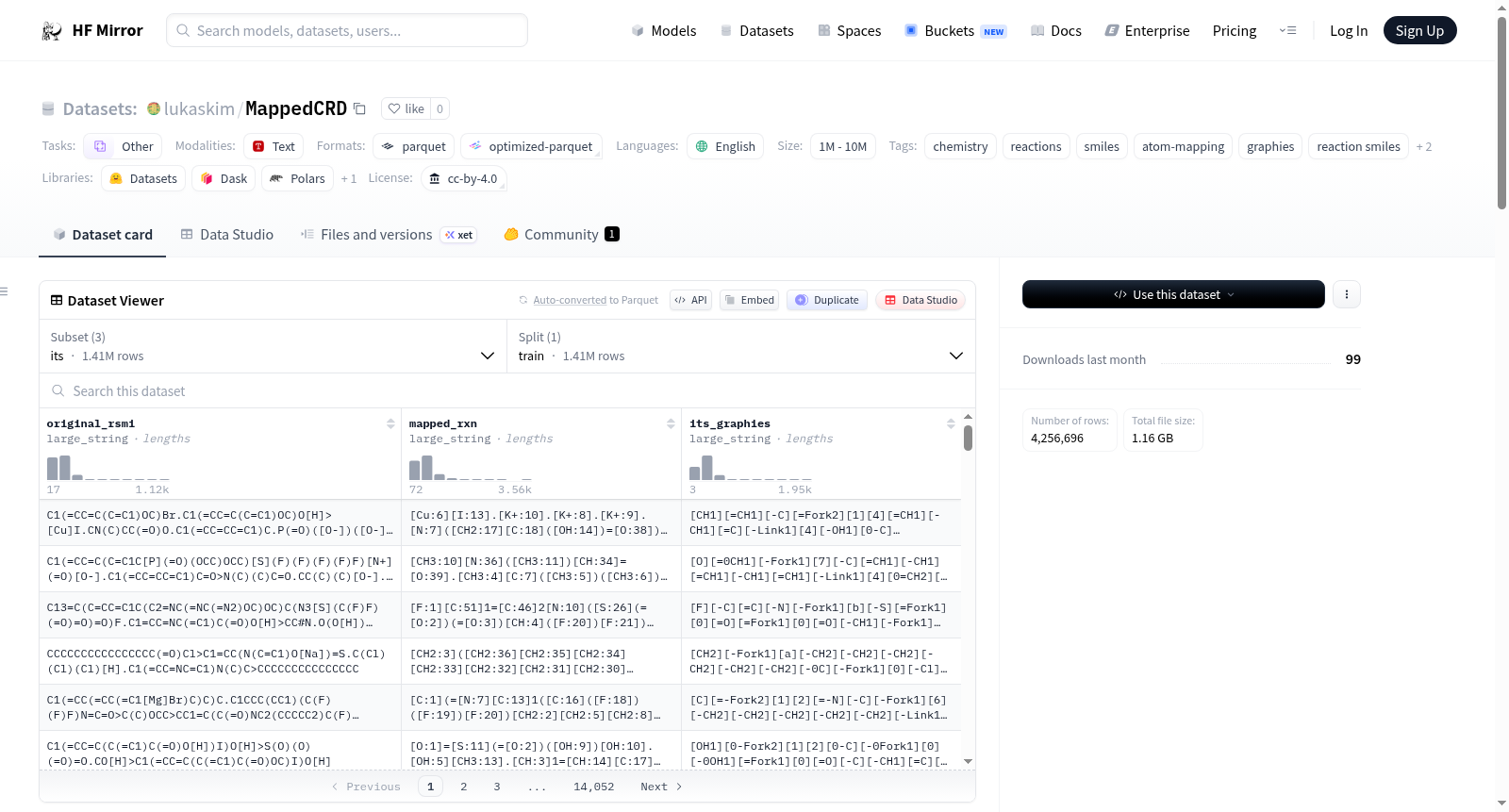Screen dimensions: 1509x812
Task: Click the optimized-parquet format tag
Action: pyautogui.click(x=531, y=146)
